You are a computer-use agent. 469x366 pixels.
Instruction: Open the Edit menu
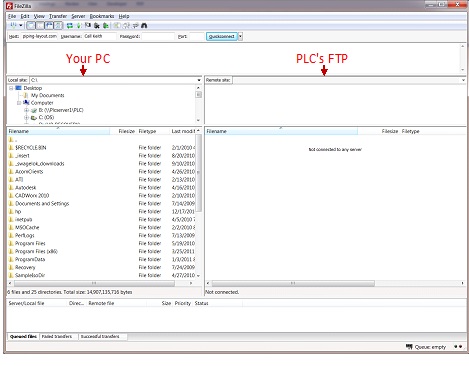tap(25, 16)
